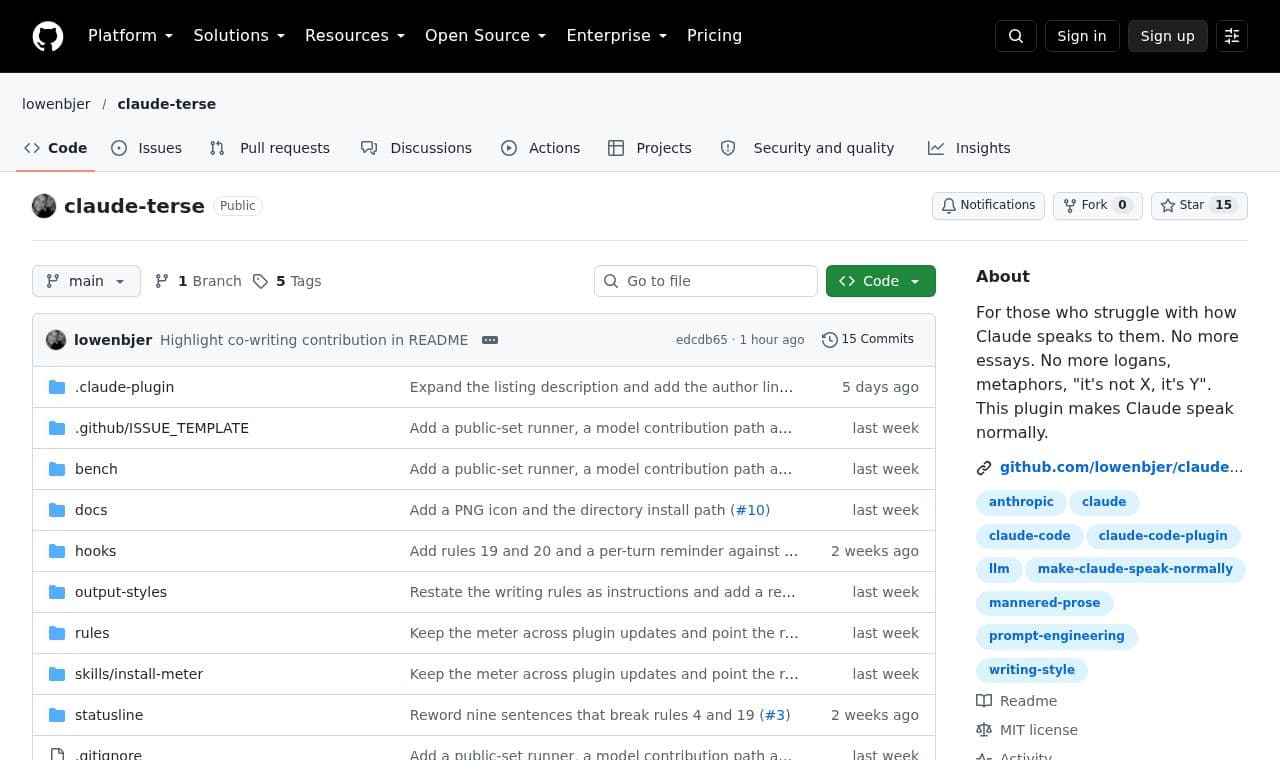Image resolution: width=1280 pixels, height=760 pixels.
Task: Click the tags icon beside 5 Tags
Action: point(260,281)
